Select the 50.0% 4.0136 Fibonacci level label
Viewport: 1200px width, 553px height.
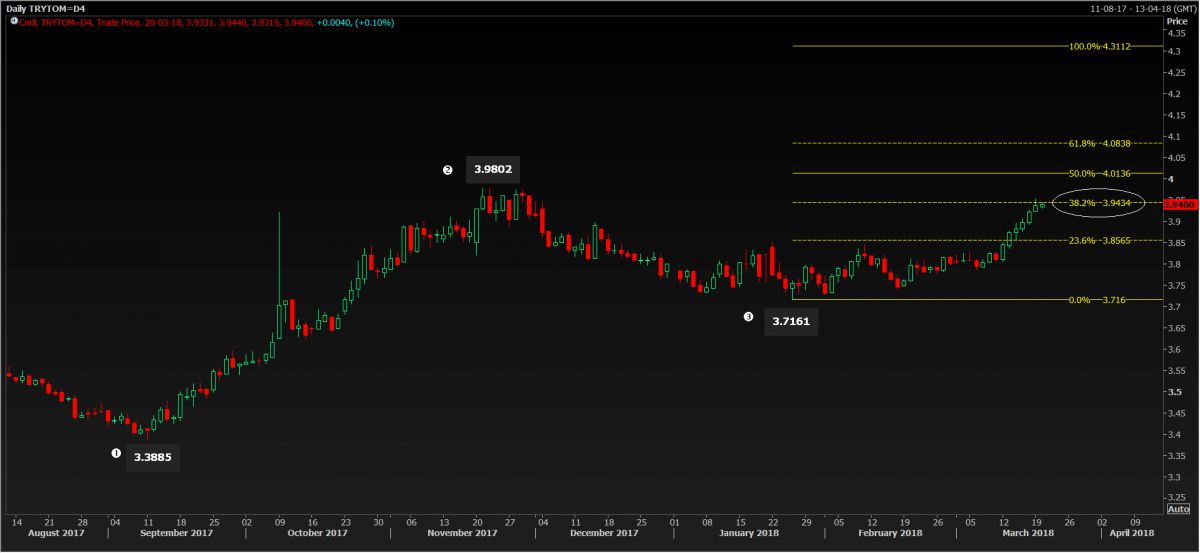click(1100, 173)
